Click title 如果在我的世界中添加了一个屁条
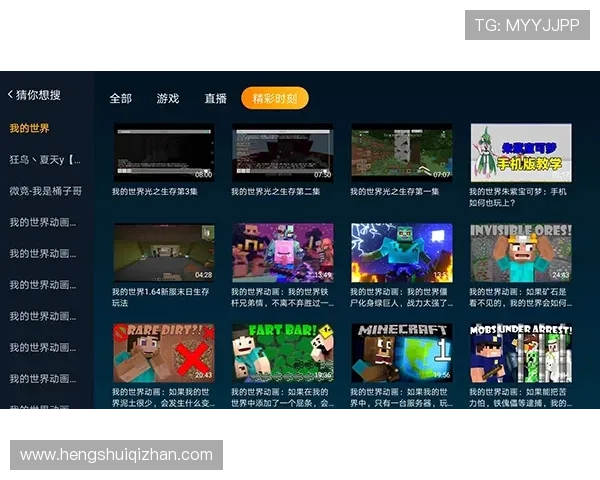Image resolution: width=600 pixels, height=480 pixels. point(282,397)
